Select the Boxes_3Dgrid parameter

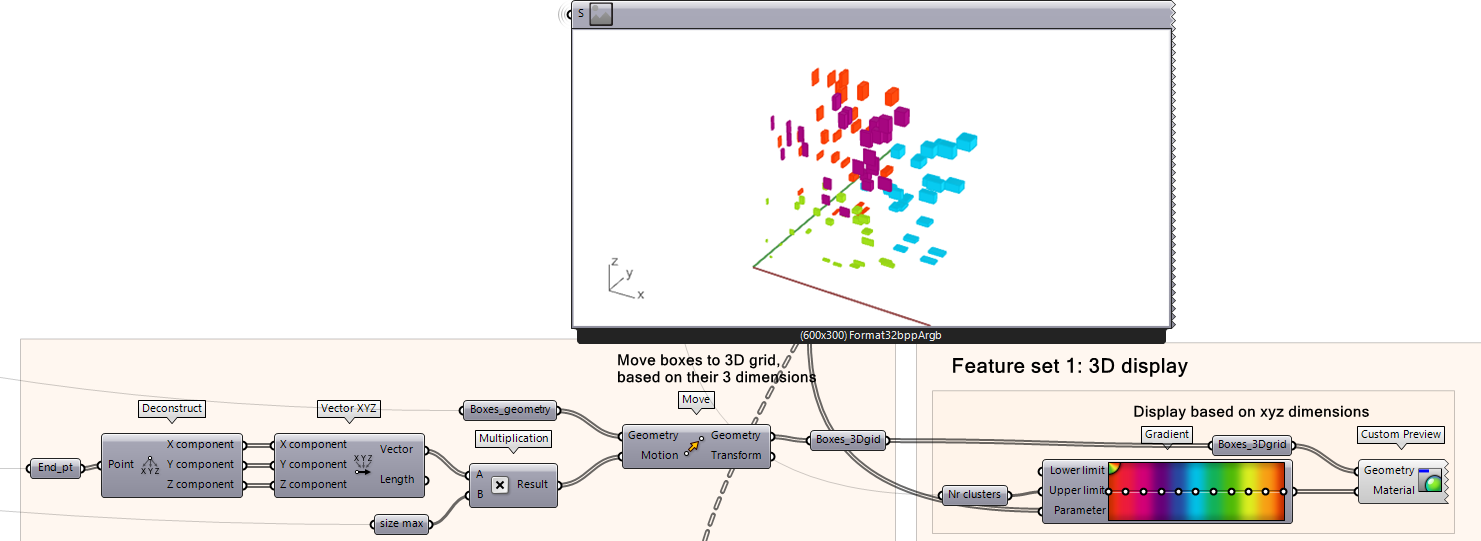1253,445
